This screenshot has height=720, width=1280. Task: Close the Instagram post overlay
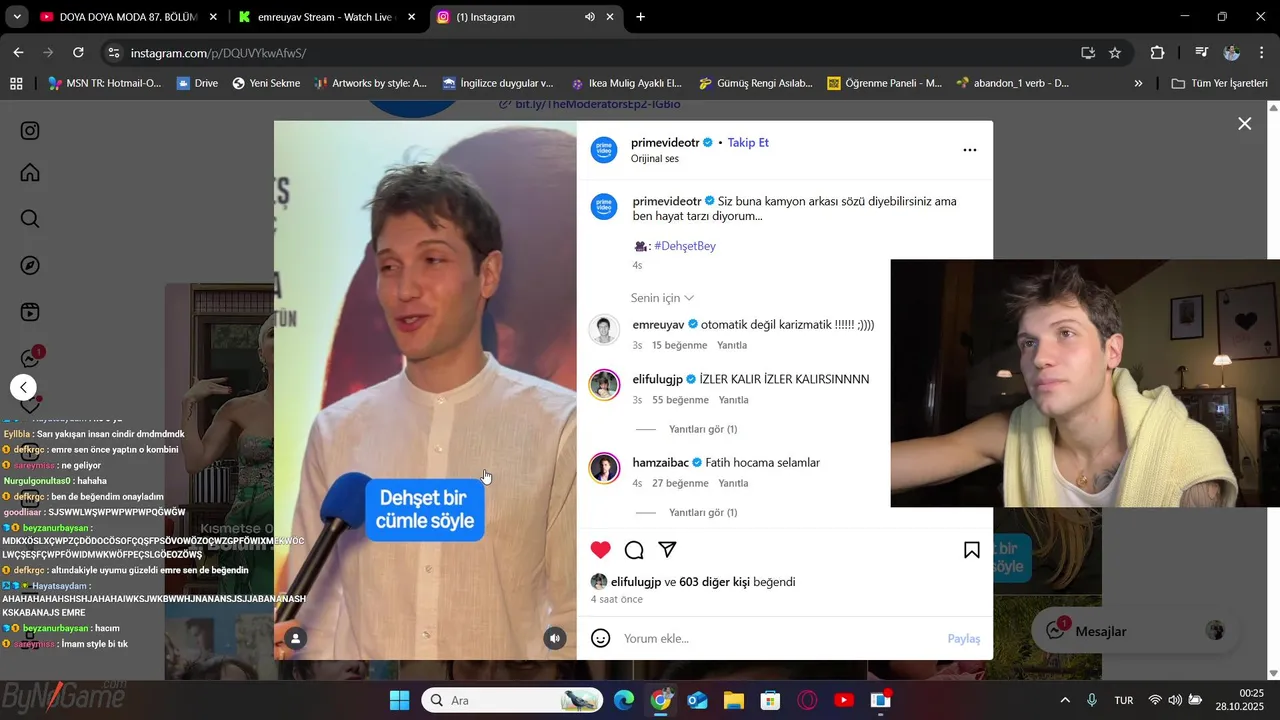click(1244, 124)
